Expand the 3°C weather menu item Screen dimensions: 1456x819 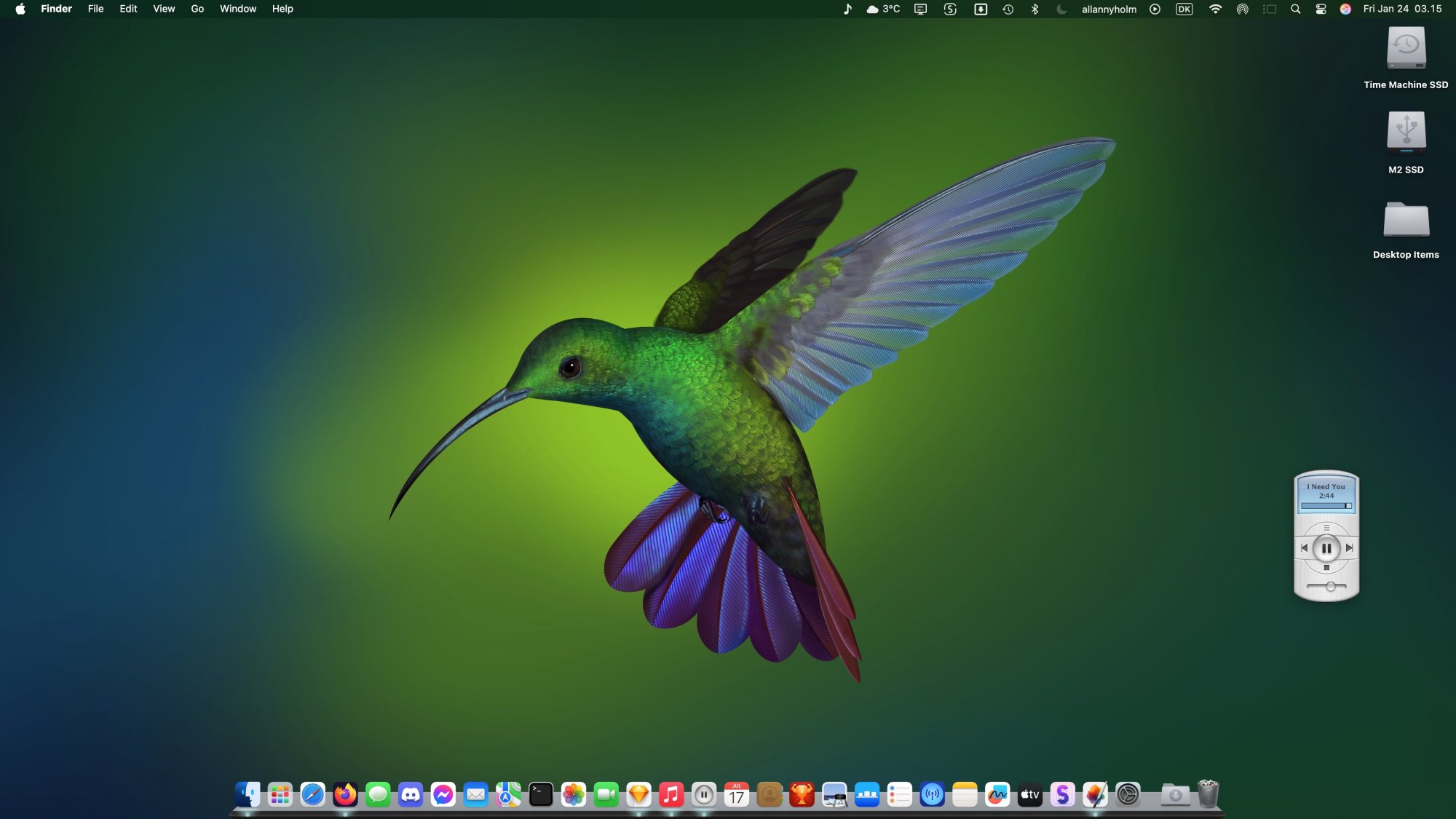click(x=883, y=9)
